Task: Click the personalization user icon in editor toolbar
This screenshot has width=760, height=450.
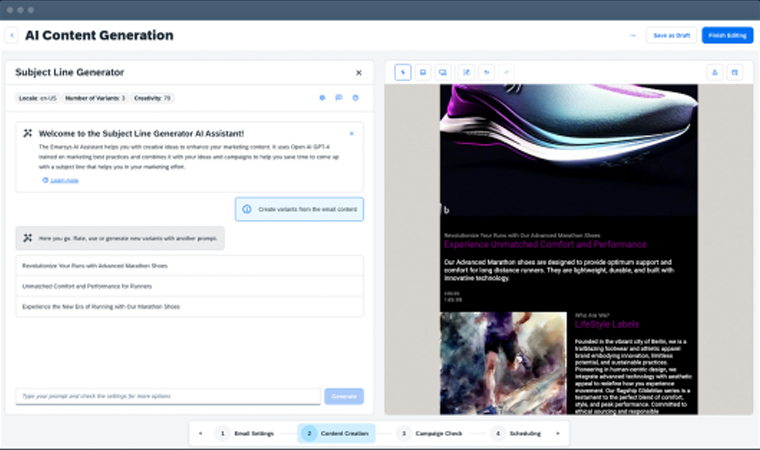Action: (714, 72)
